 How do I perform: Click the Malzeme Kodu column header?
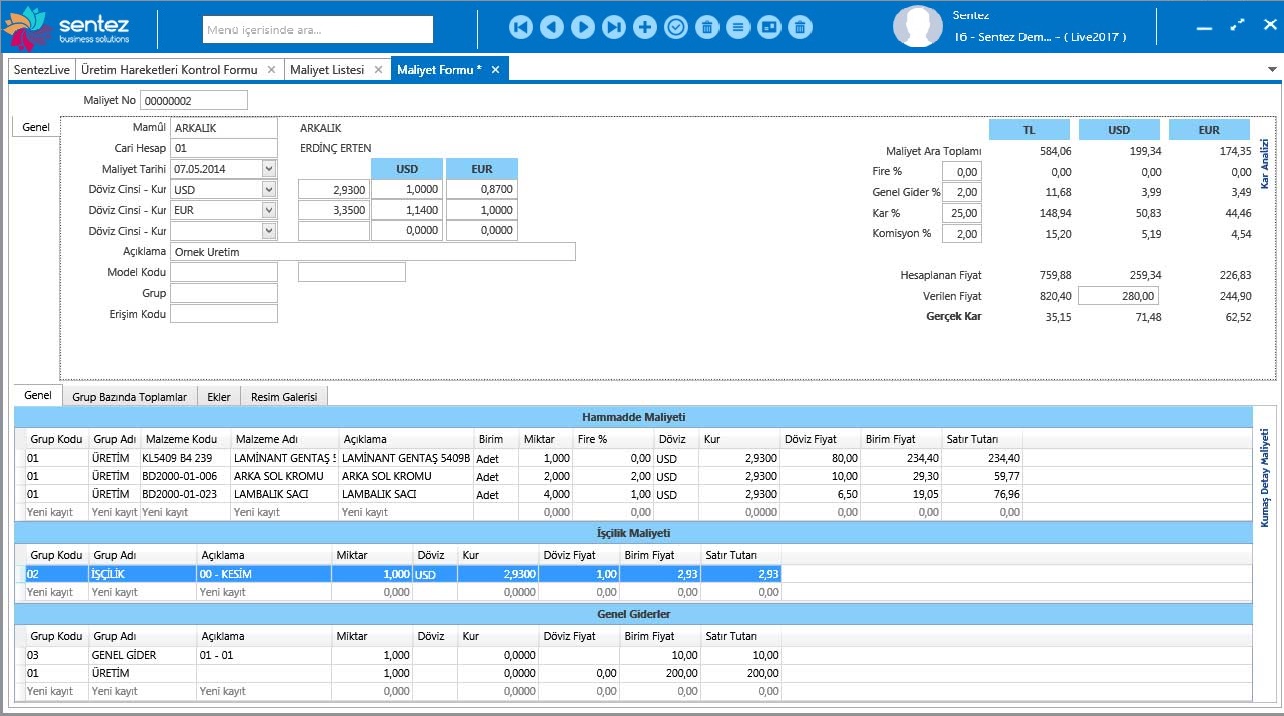tap(184, 439)
